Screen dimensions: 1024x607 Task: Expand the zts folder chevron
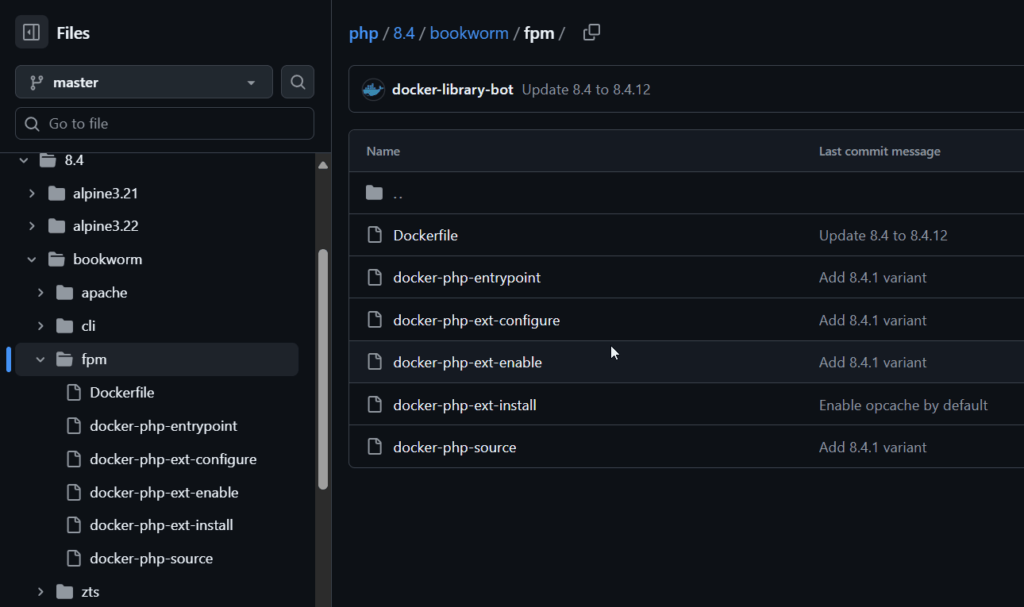pos(41,591)
